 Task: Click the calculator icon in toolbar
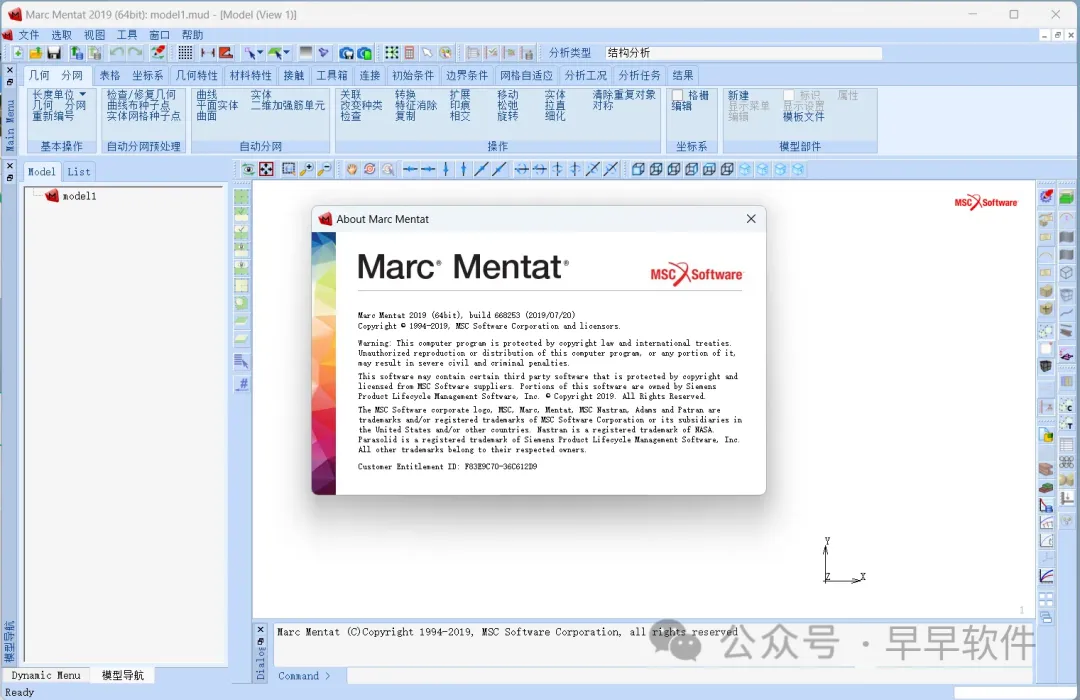[409, 53]
